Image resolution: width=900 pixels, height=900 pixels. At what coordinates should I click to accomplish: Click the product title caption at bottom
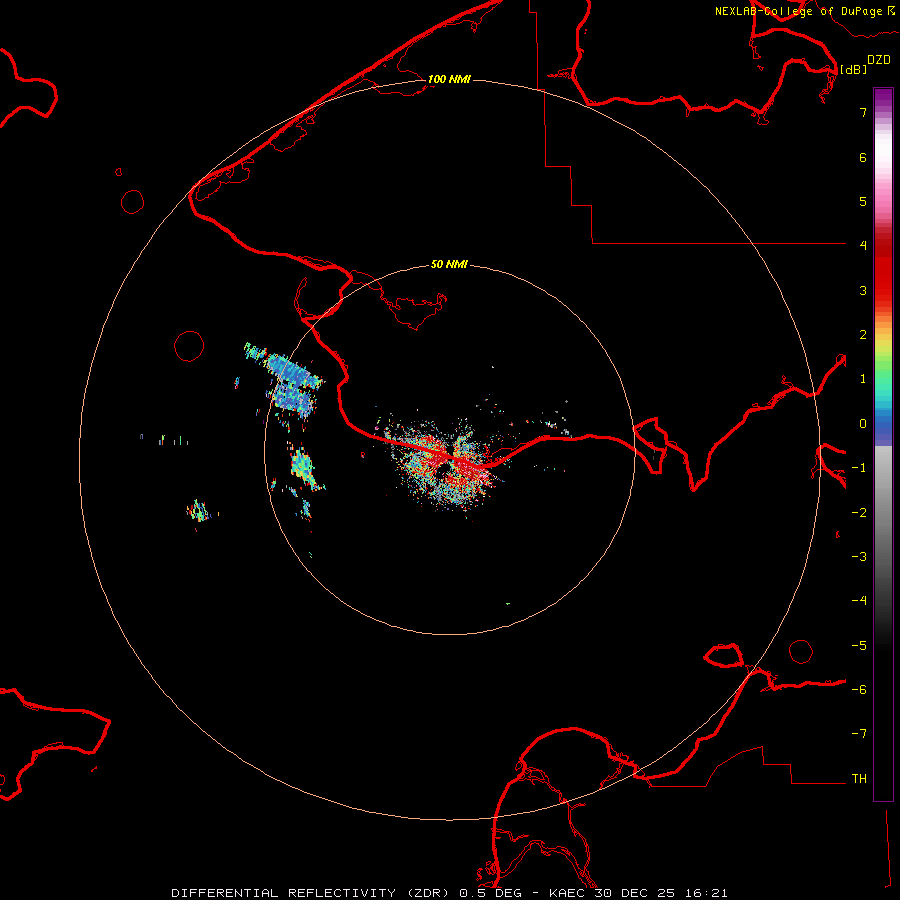449,893
